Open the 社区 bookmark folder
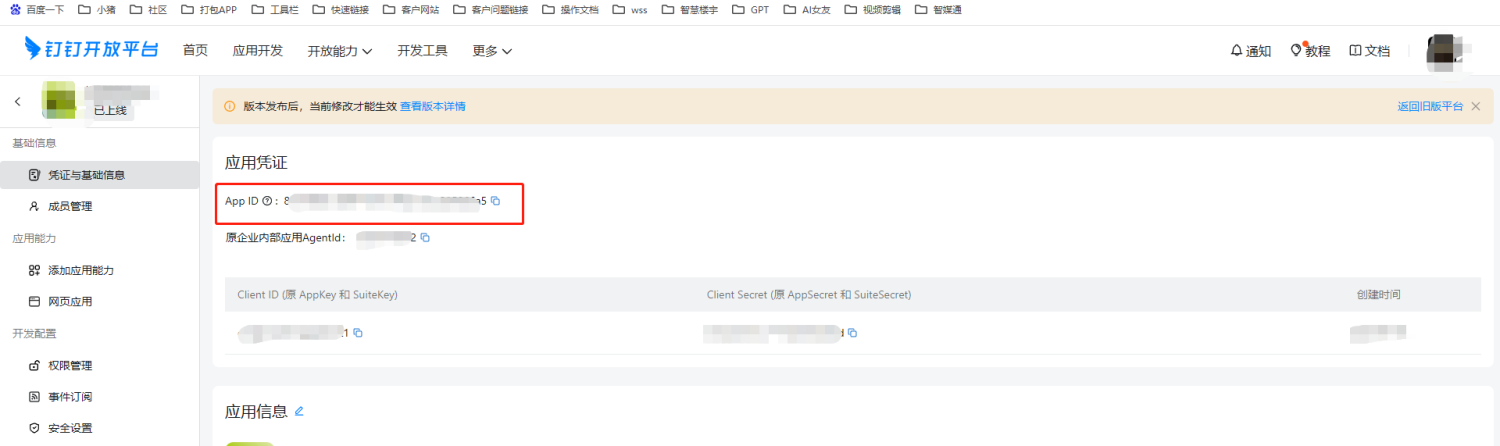Screen dimensions: 1500x446 (x=148, y=10)
